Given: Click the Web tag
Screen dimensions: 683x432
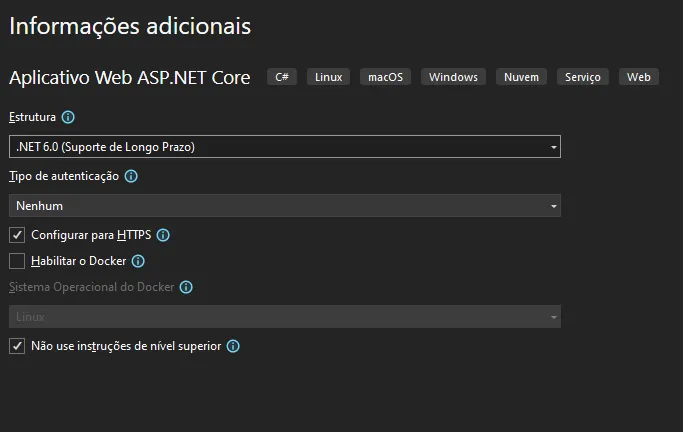Looking at the screenshot, I should click(639, 77).
